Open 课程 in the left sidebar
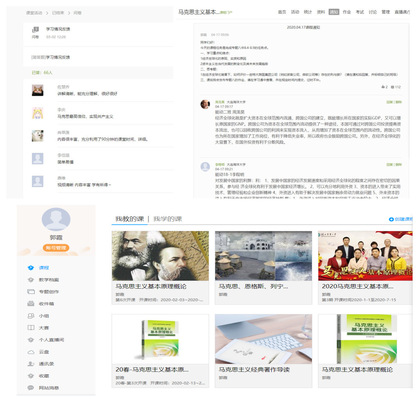 pos(44,267)
